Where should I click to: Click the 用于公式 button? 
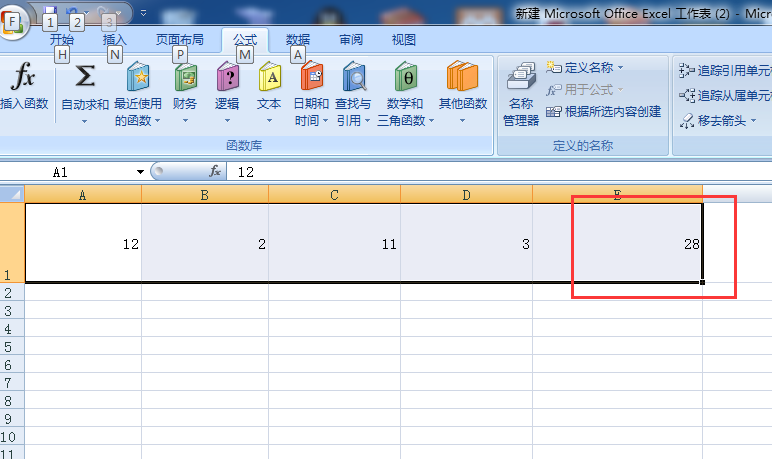pyautogui.click(x=585, y=90)
